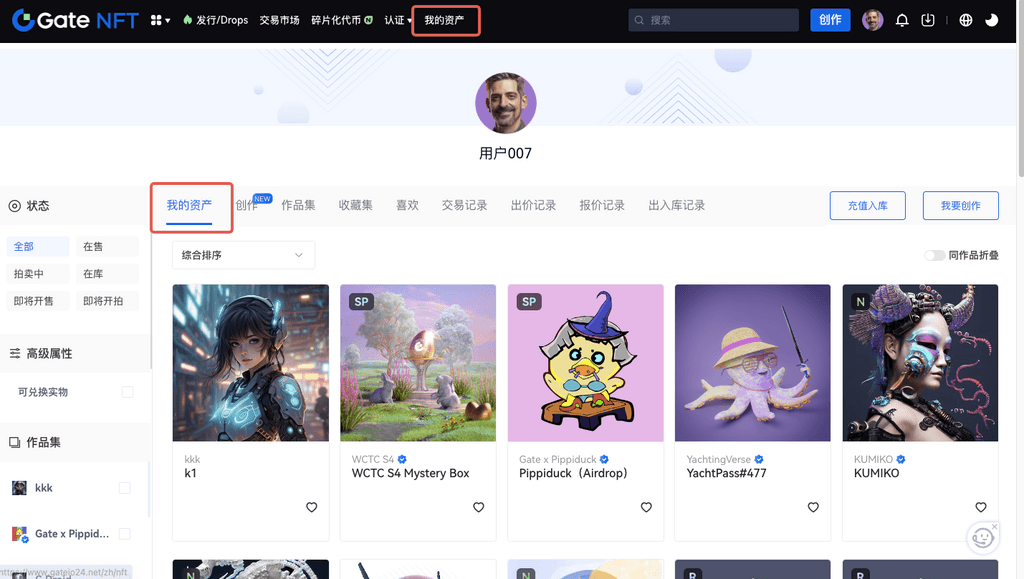Switch to the 交易记录 tab
The height and width of the screenshot is (579, 1024).
point(464,205)
